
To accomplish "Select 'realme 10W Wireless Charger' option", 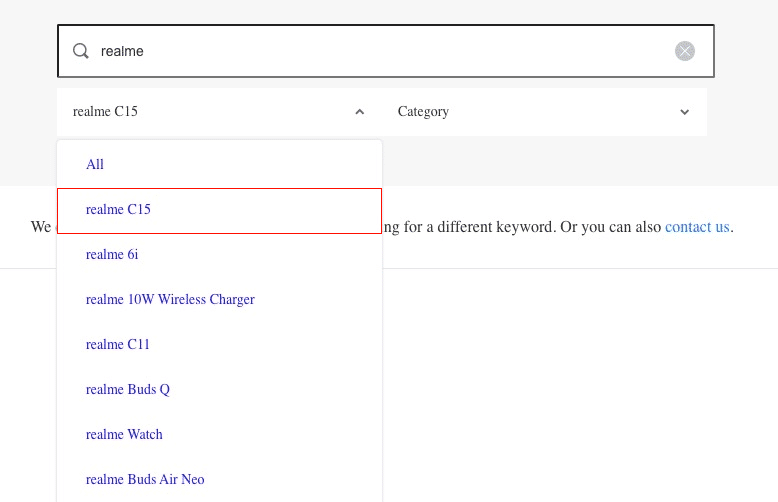I will point(219,300).
